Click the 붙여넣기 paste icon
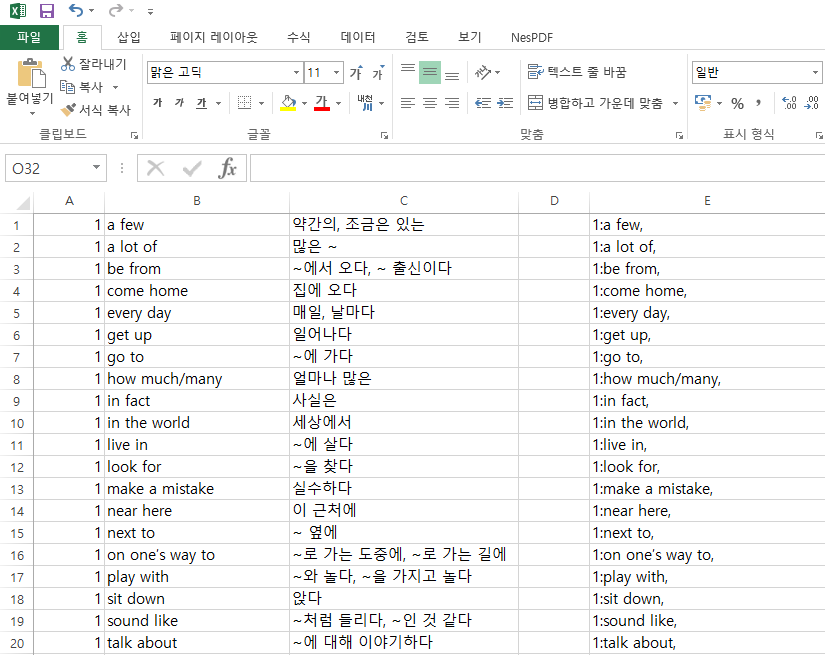This screenshot has width=825, height=655. click(31, 73)
